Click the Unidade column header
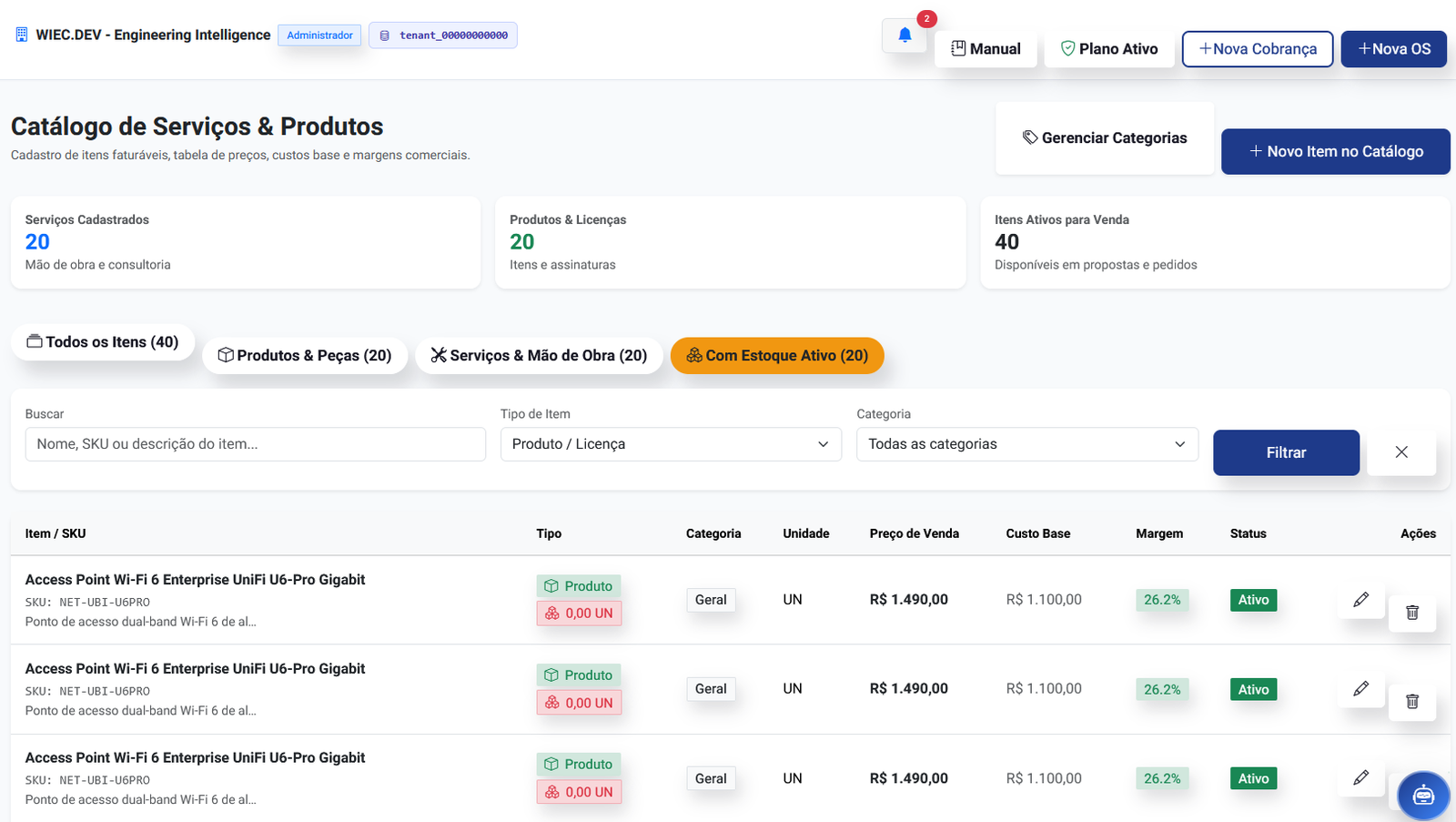Viewport: 1456px width, 822px height. pyautogui.click(x=805, y=533)
